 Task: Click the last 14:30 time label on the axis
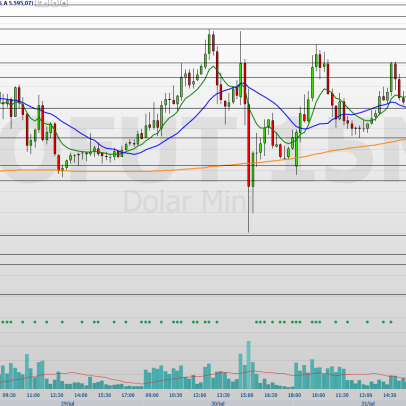[x=389, y=395]
